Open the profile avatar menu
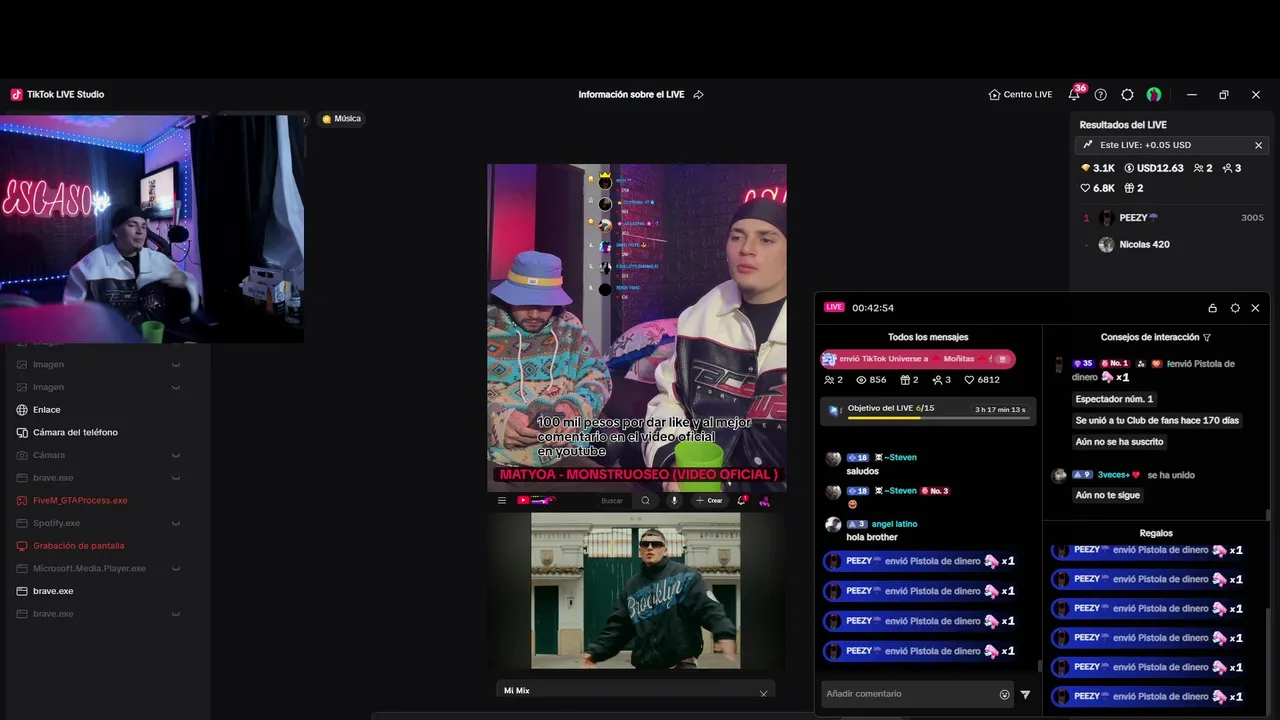Screen dimensions: 1280x720 point(1154,95)
